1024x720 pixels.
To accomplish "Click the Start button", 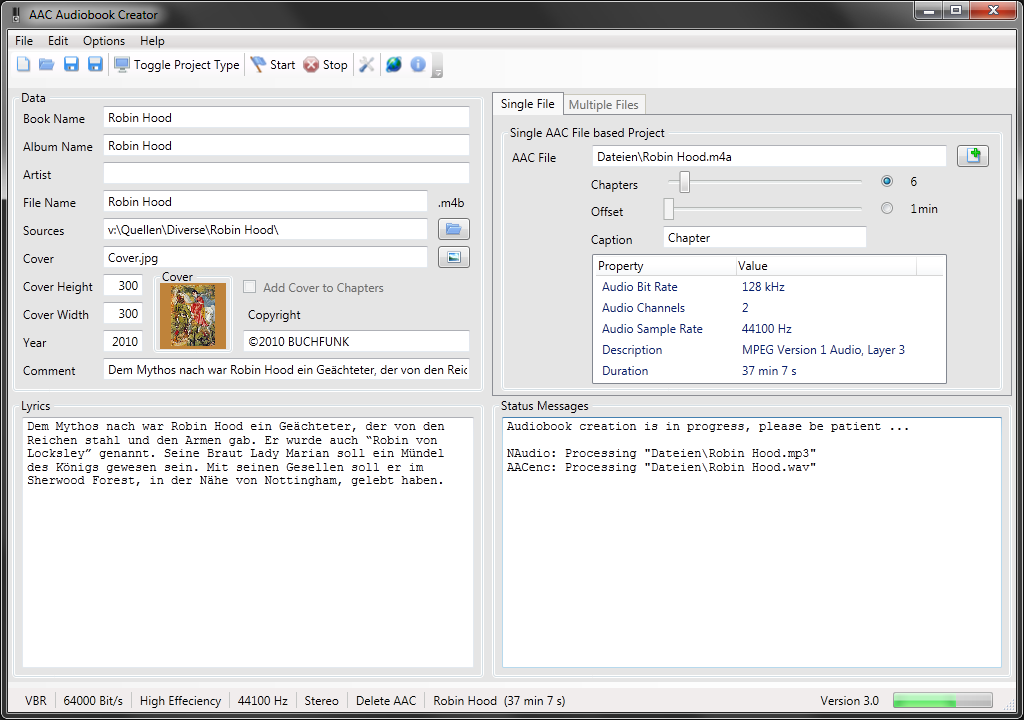I will pyautogui.click(x=272, y=65).
